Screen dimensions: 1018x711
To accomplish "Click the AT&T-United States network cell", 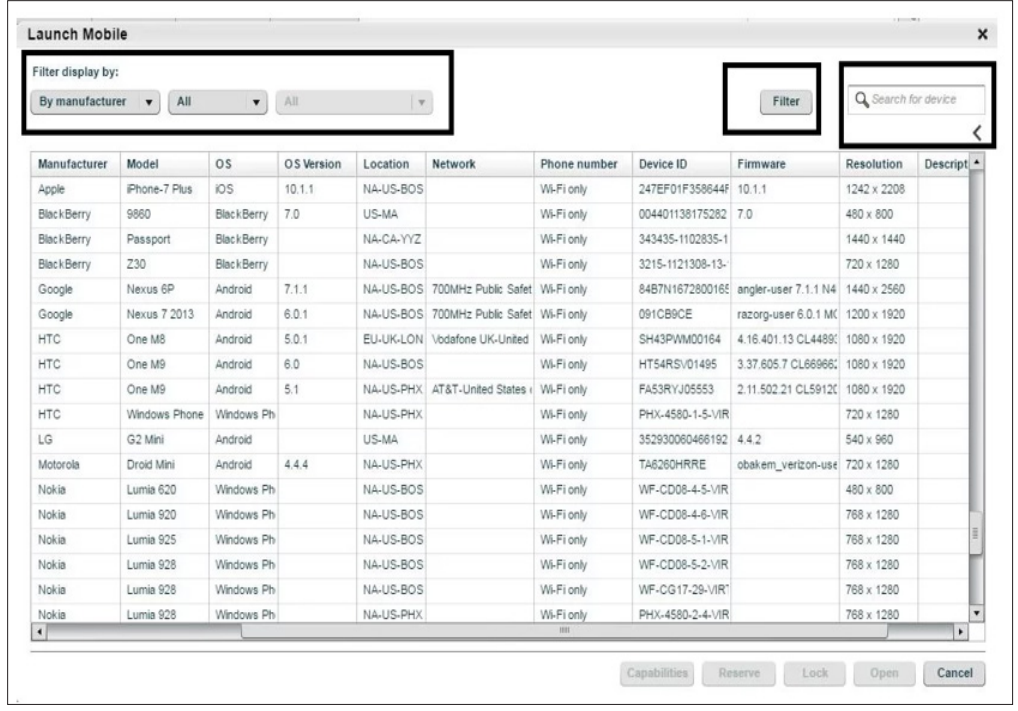I will tap(480, 390).
